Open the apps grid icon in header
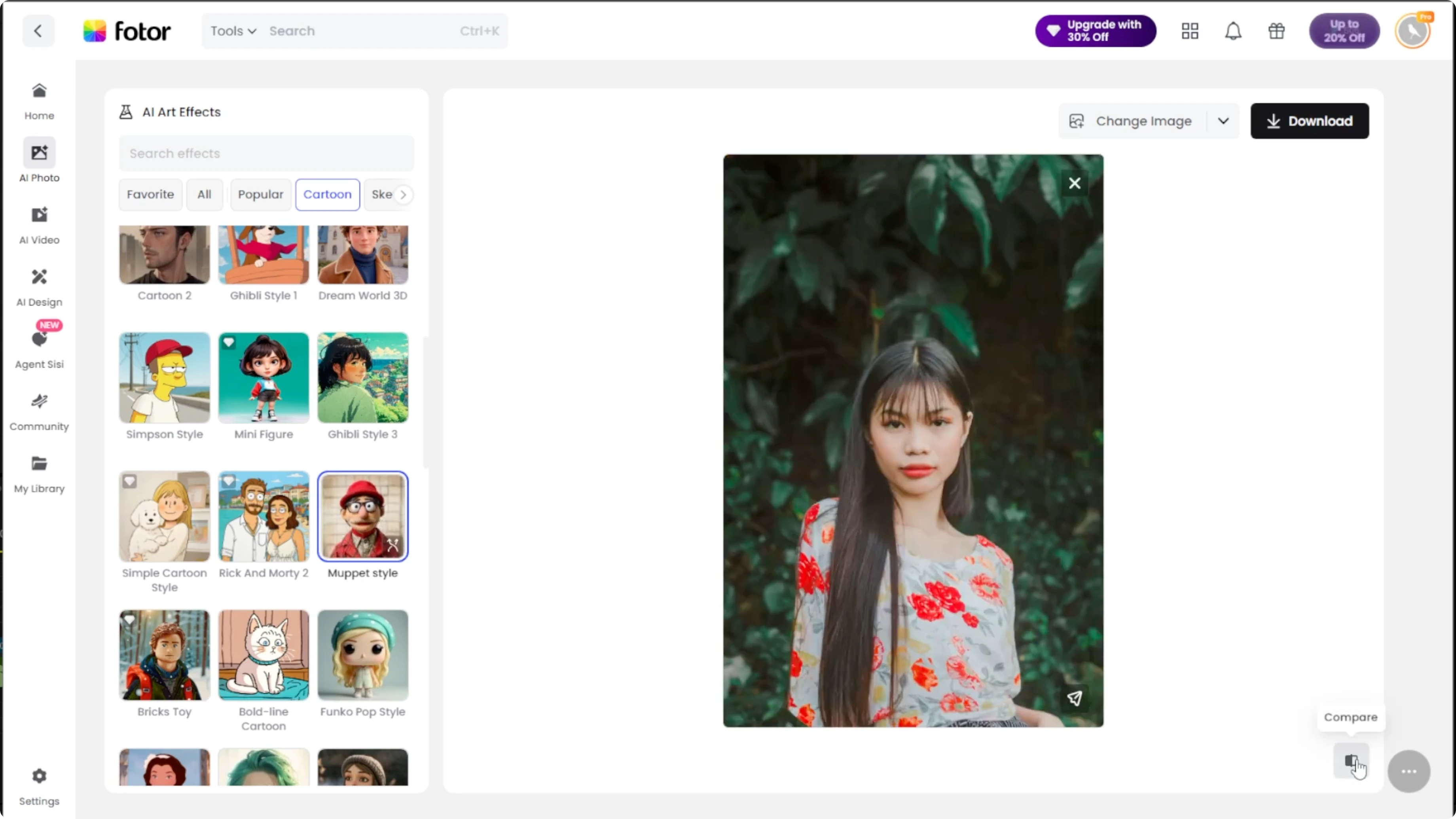The width and height of the screenshot is (1456, 819). pos(1189,30)
